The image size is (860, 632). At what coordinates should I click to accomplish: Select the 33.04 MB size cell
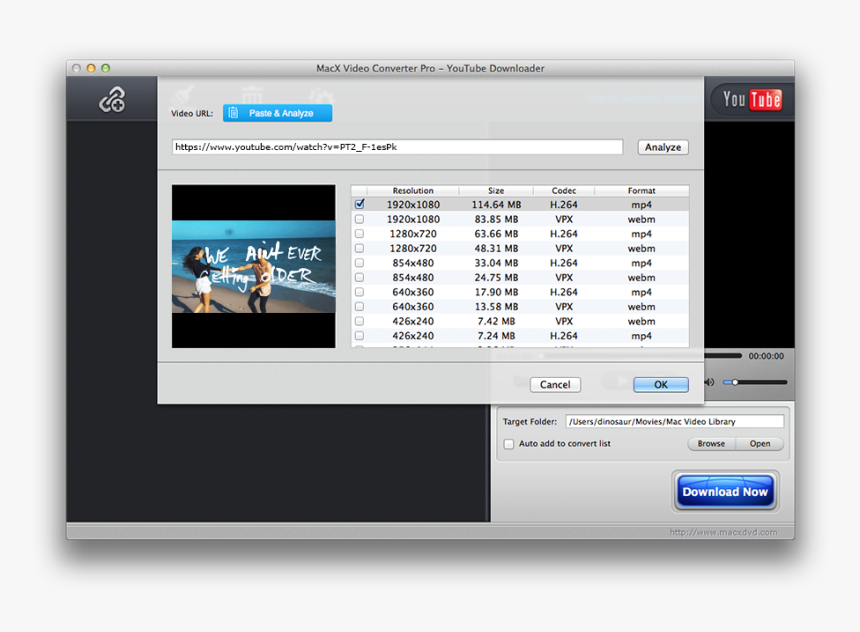coord(496,263)
